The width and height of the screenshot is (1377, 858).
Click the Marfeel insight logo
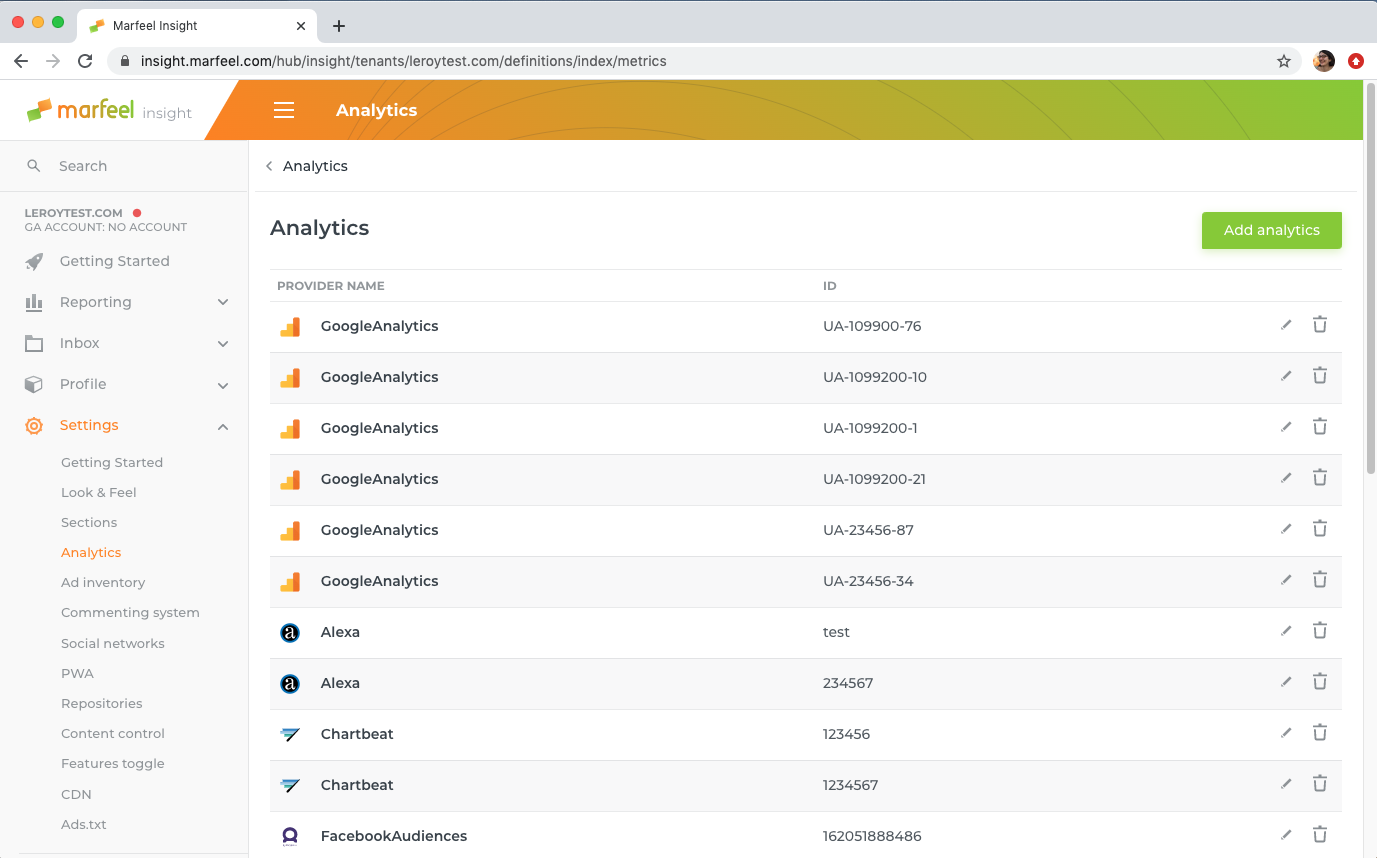pos(109,111)
